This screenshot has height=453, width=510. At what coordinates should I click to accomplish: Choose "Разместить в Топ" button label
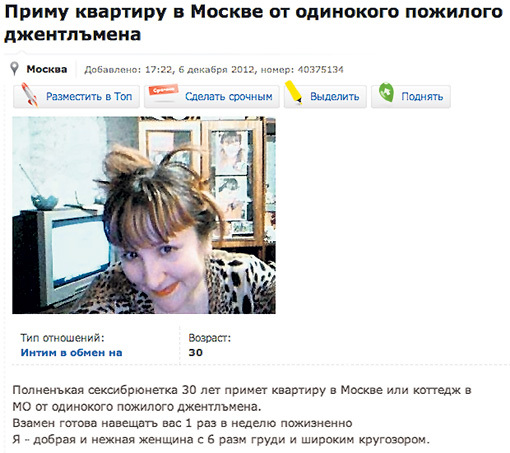tap(89, 97)
